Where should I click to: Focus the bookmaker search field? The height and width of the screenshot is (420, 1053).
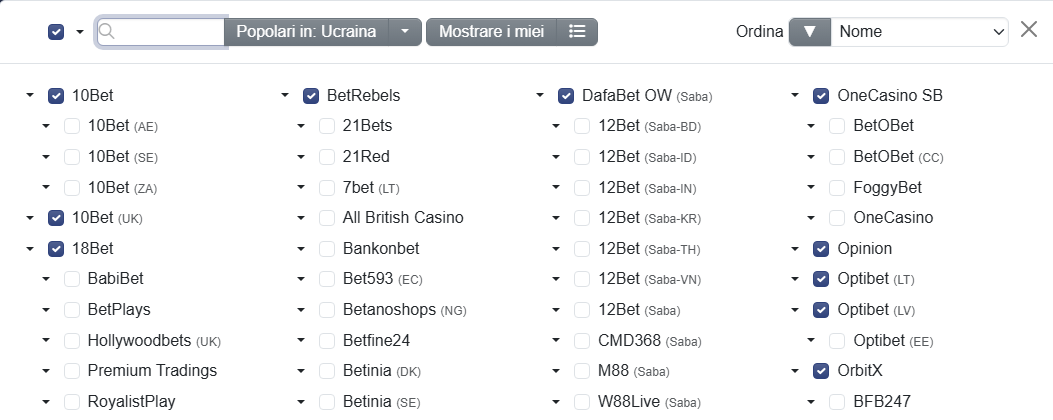click(161, 32)
